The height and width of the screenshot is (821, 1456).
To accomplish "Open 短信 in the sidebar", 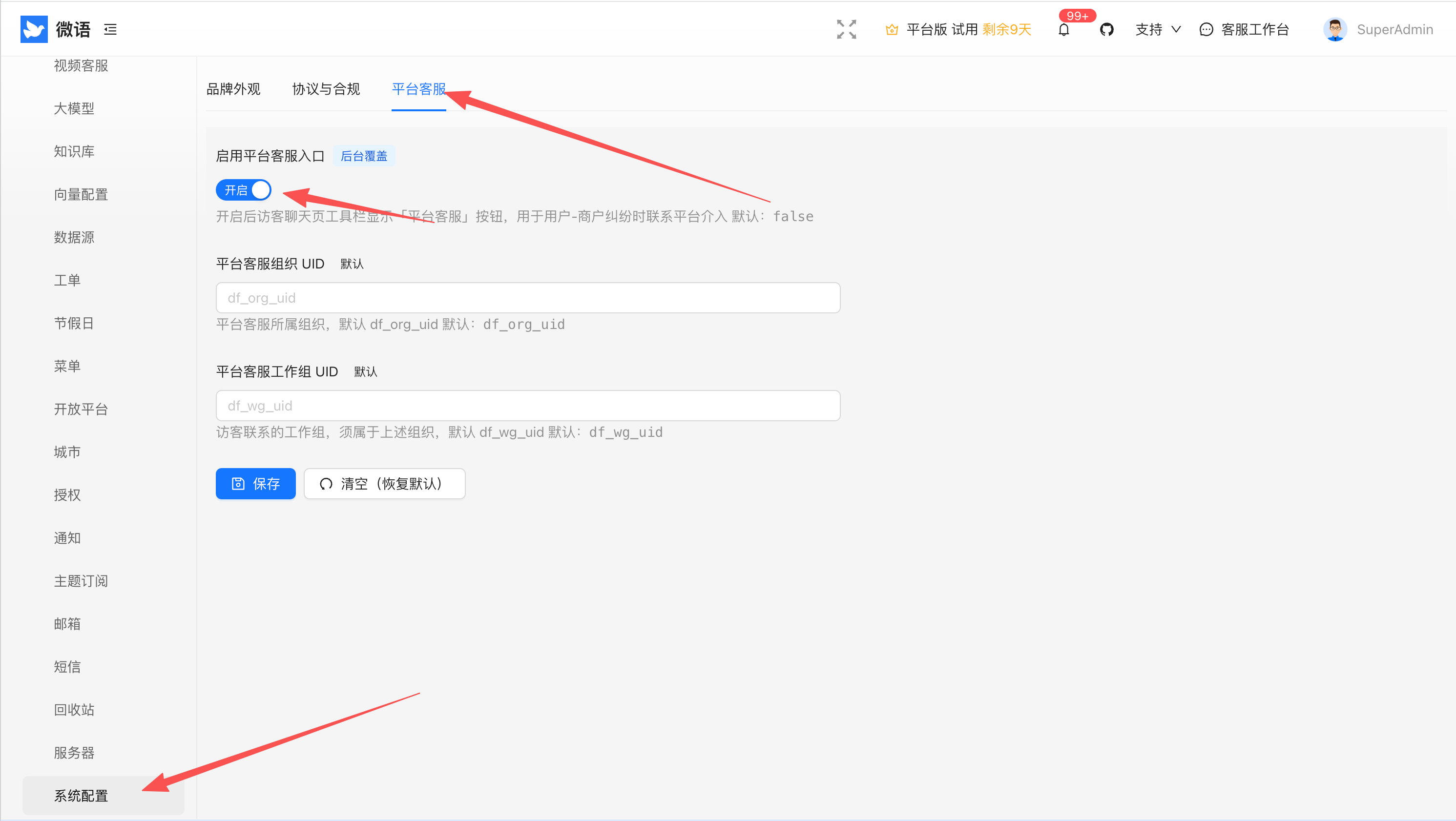I will coord(67,667).
